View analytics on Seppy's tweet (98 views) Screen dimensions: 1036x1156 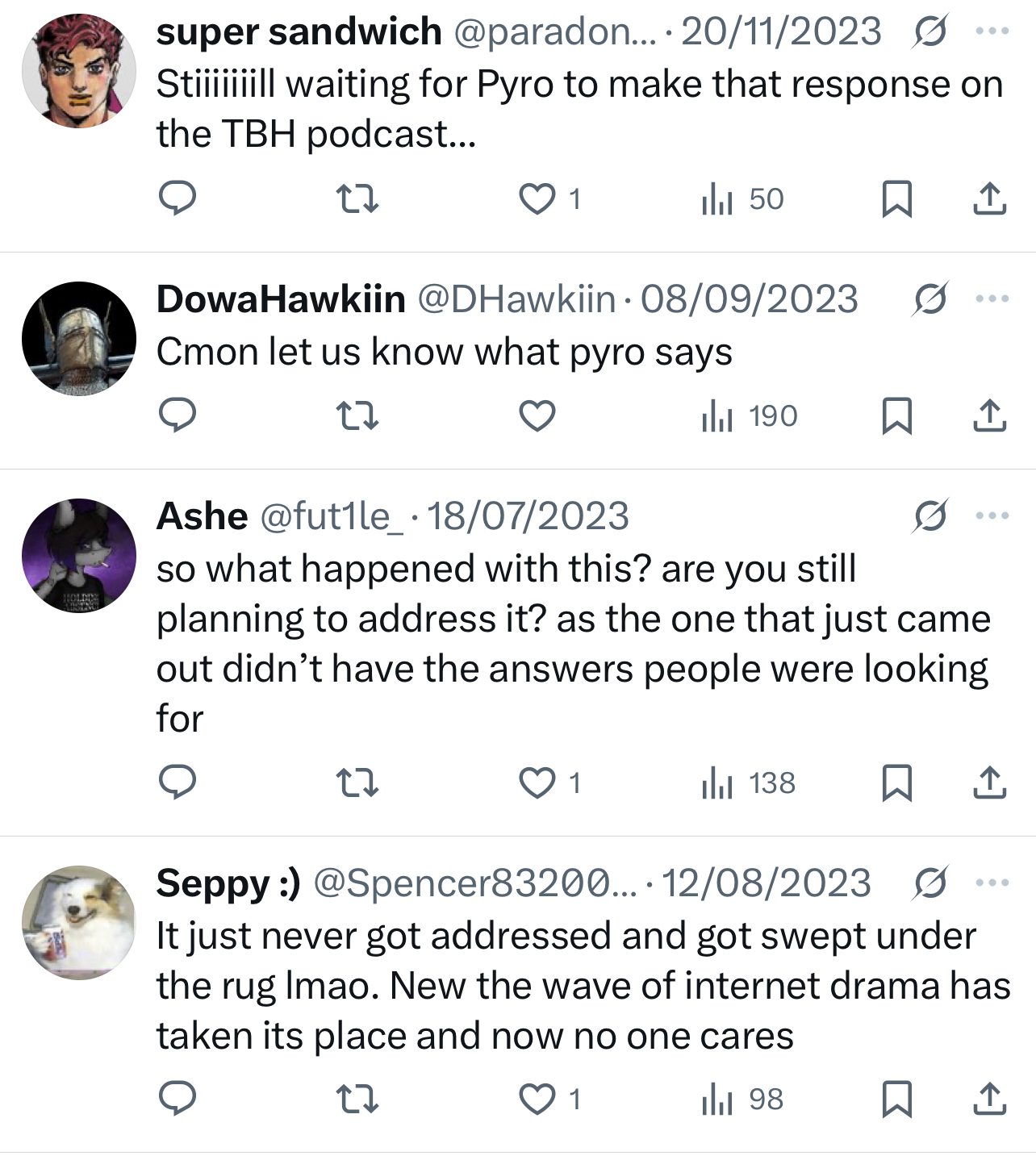click(x=742, y=1099)
